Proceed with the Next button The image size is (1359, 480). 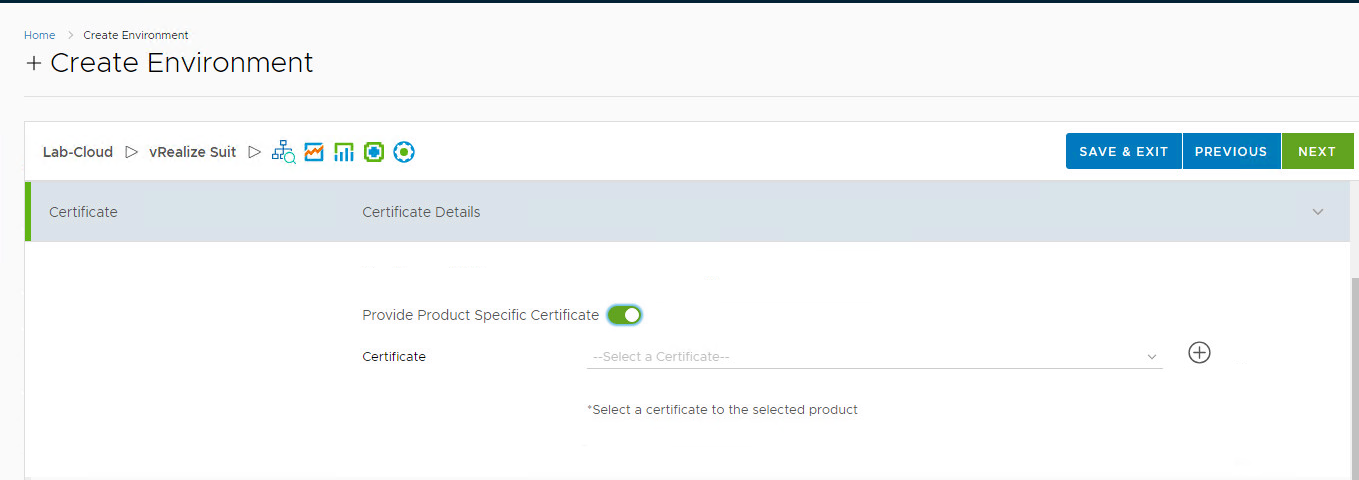pos(1317,152)
